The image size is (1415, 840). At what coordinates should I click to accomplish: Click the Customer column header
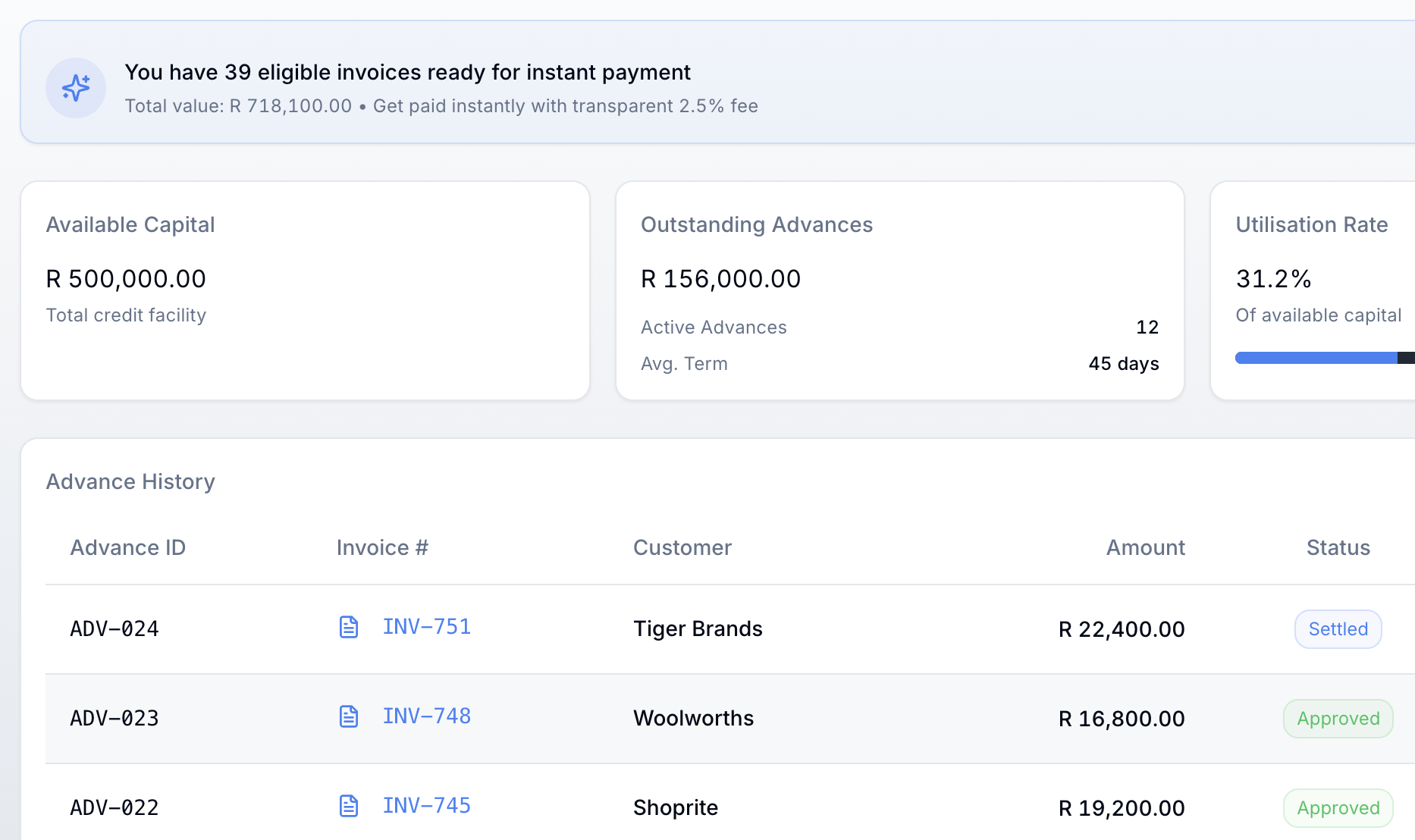pyautogui.click(x=682, y=547)
